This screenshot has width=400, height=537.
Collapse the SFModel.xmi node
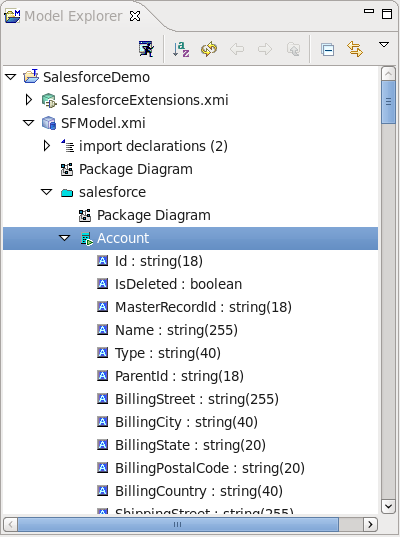[x=28, y=123]
